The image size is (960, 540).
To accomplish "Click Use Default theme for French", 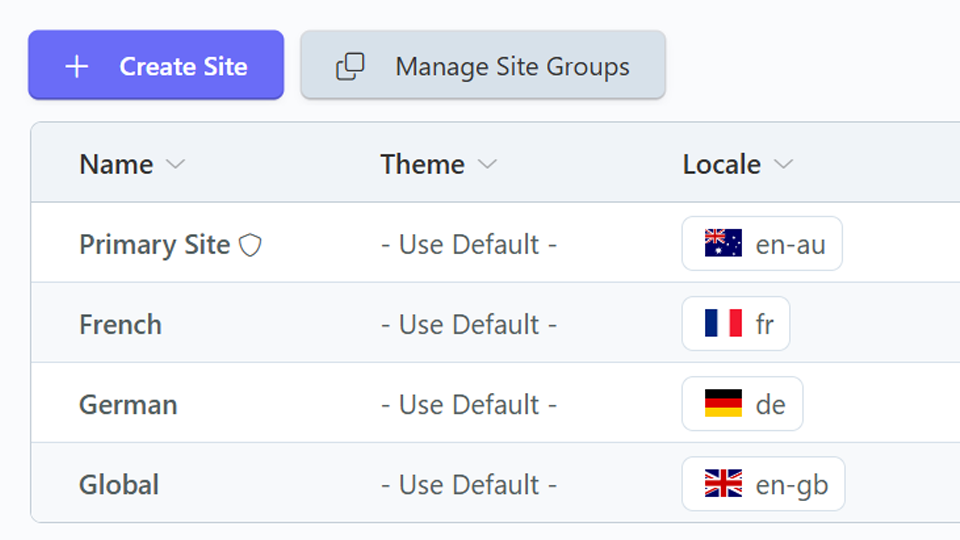I will 469,324.
